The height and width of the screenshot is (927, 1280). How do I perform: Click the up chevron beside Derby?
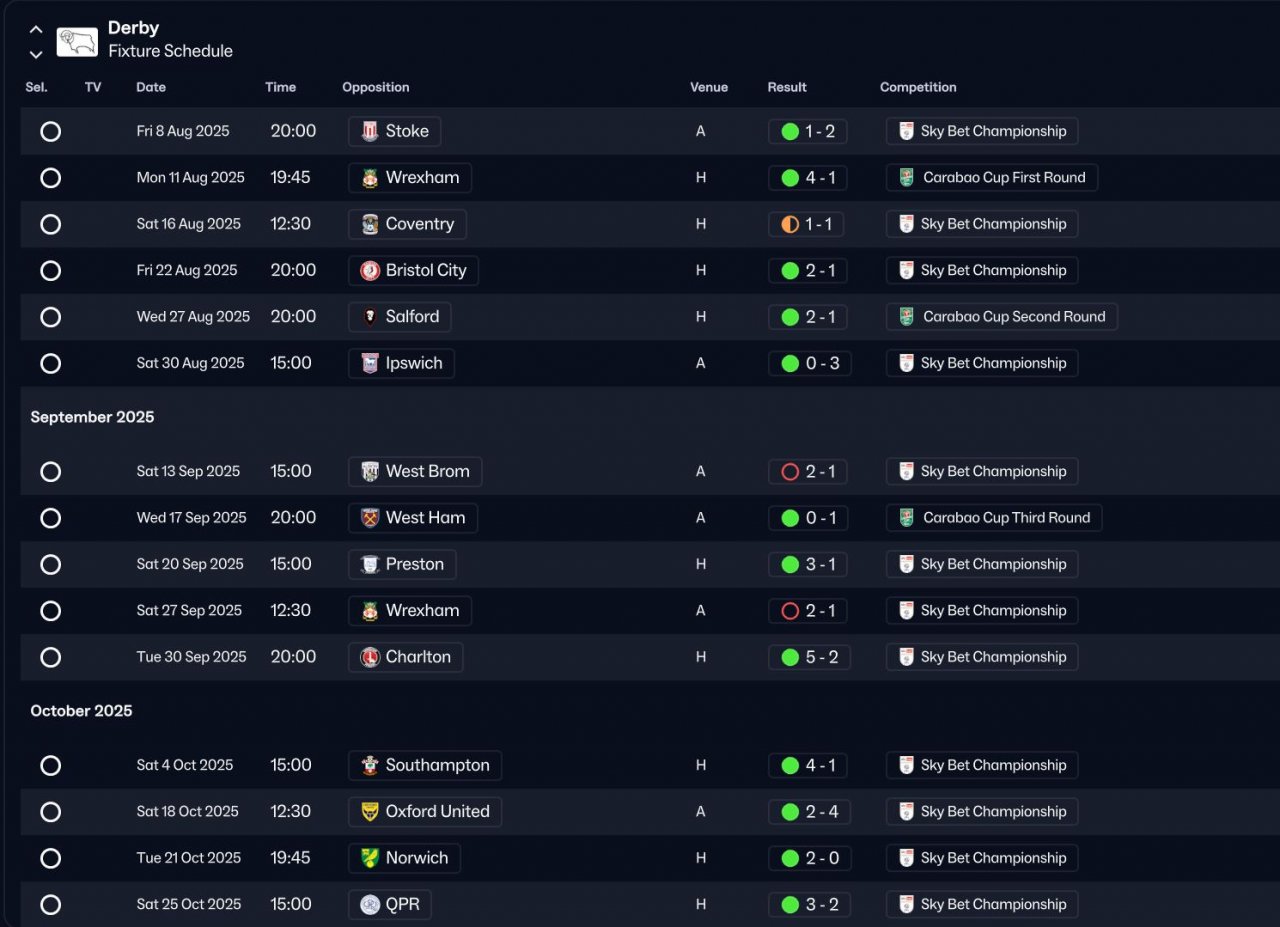36,30
